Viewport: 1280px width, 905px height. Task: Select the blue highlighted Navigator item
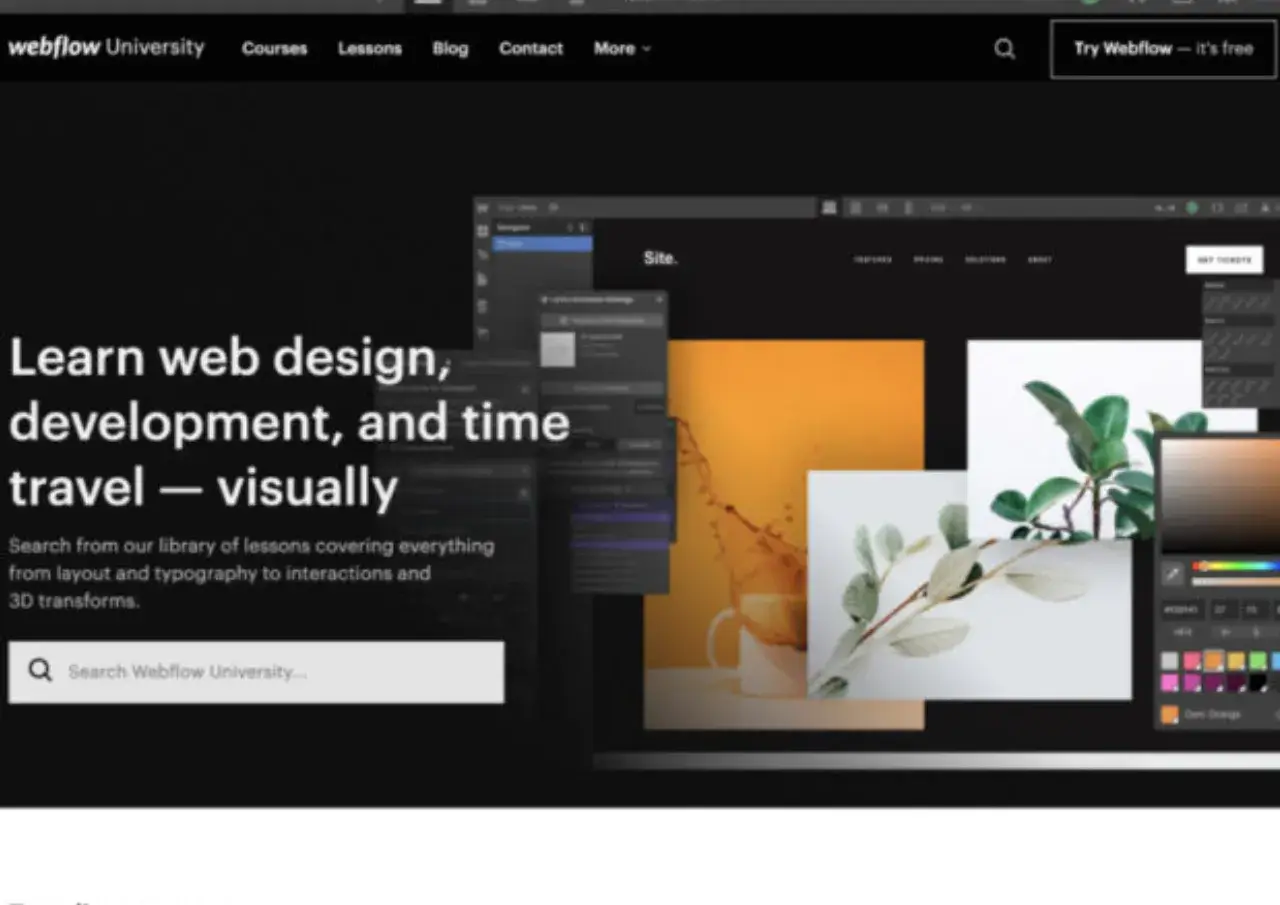point(543,244)
